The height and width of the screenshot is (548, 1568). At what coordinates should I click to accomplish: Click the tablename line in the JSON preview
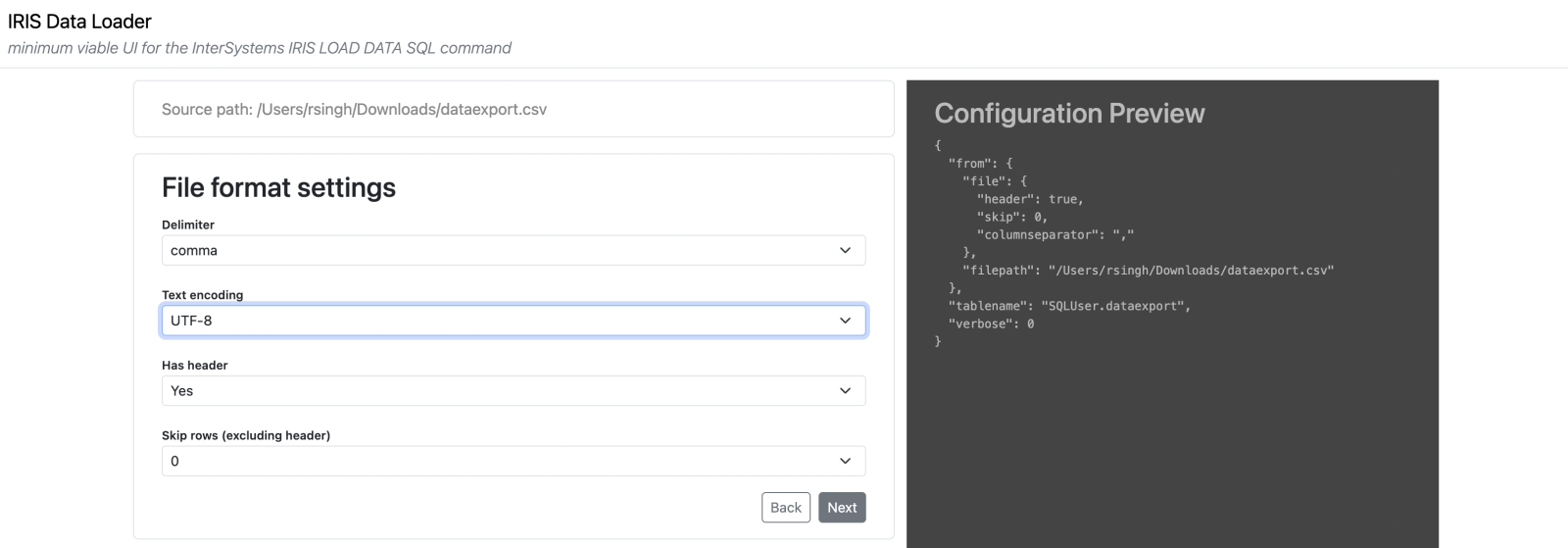(1068, 306)
